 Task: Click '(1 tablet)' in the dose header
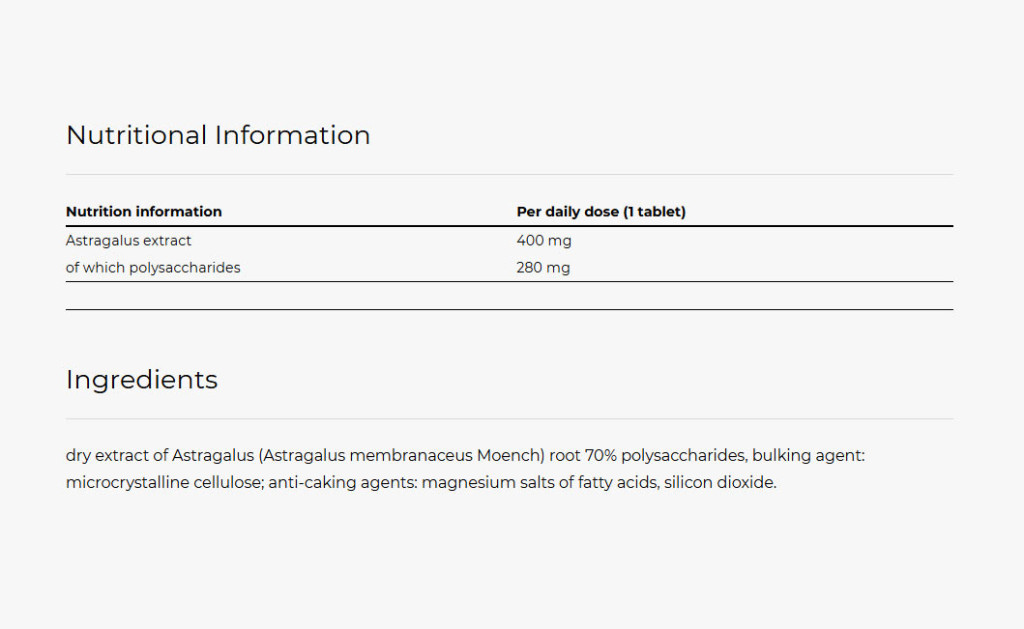click(654, 212)
